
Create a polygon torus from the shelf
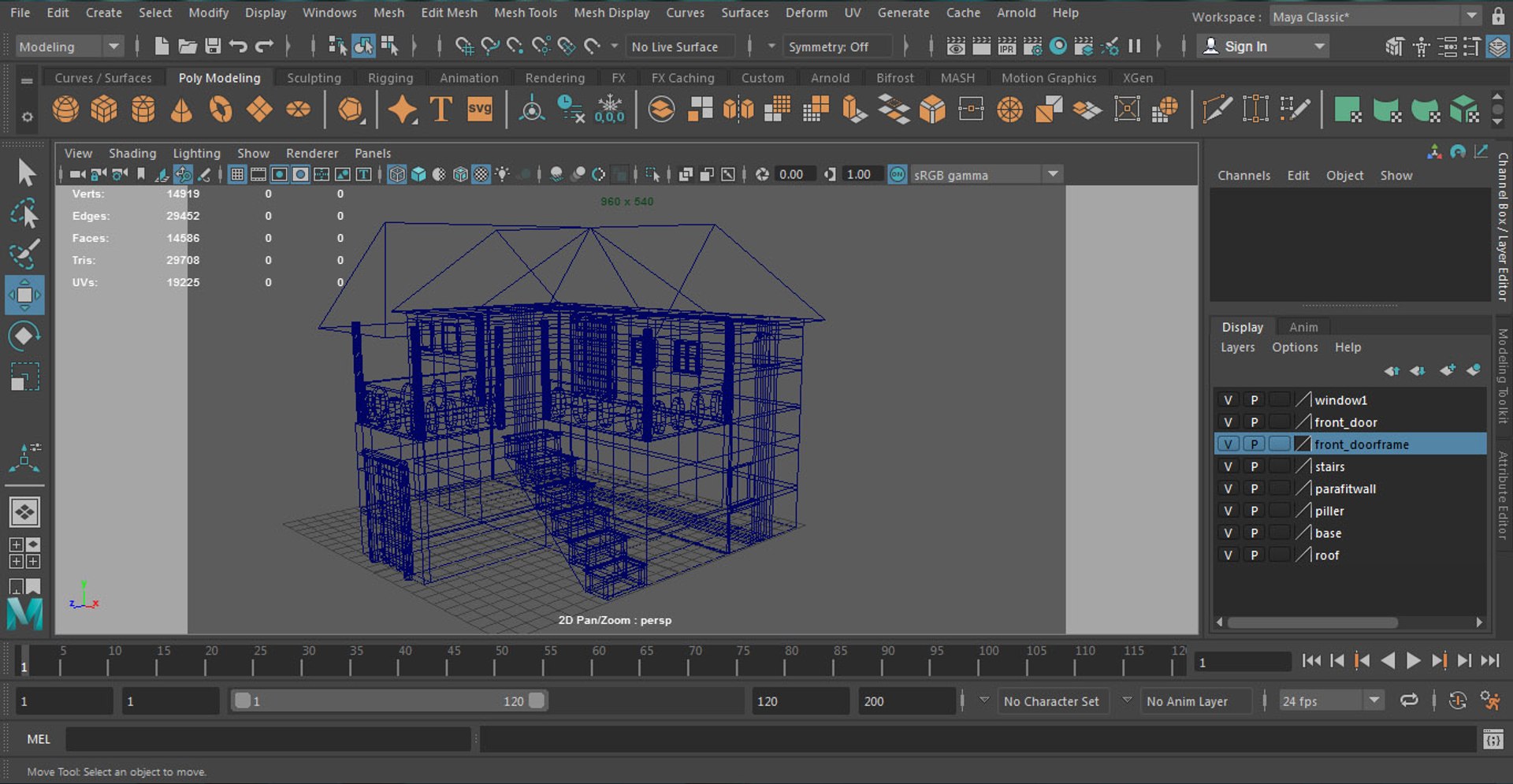(220, 109)
